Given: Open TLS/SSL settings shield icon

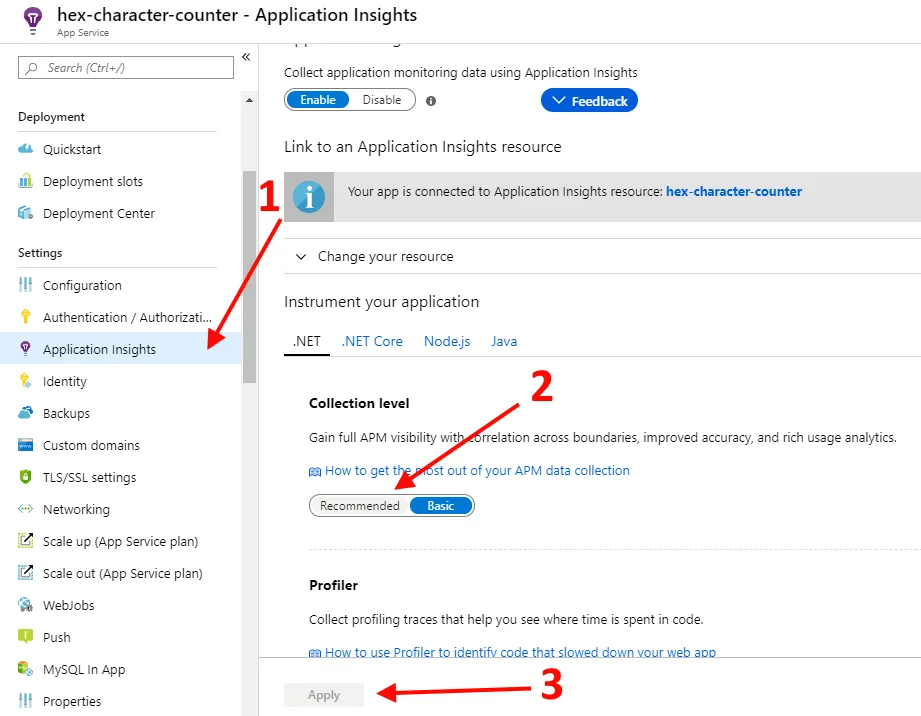Looking at the screenshot, I should pyautogui.click(x=26, y=478).
